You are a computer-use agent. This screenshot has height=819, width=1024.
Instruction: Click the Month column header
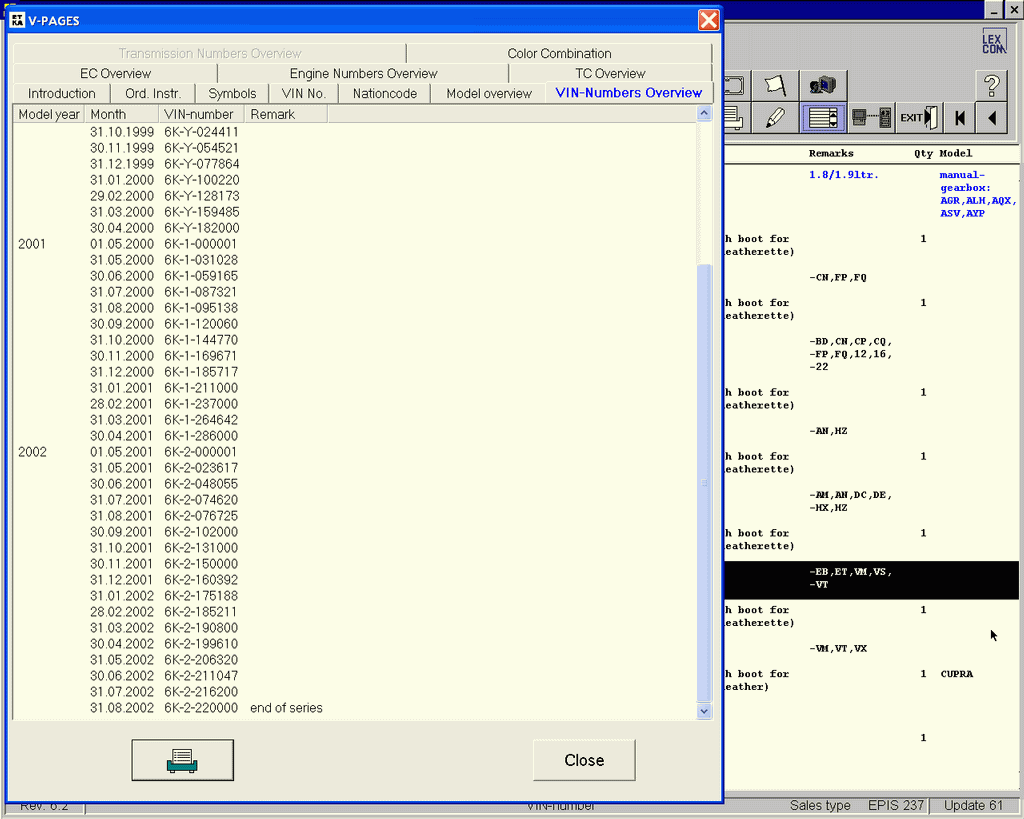click(x=121, y=114)
